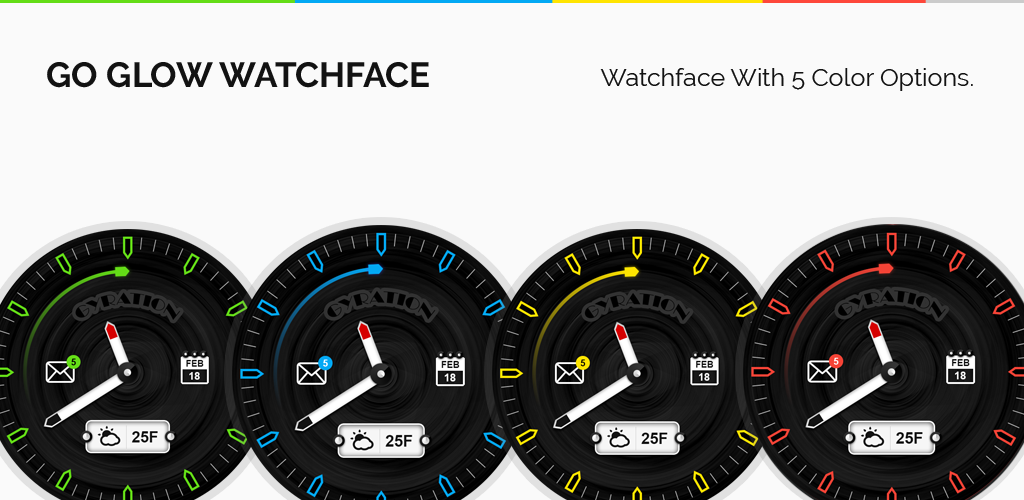Open FEB 18 calendar icon on red watchface
The image size is (1024, 500).
click(960, 368)
